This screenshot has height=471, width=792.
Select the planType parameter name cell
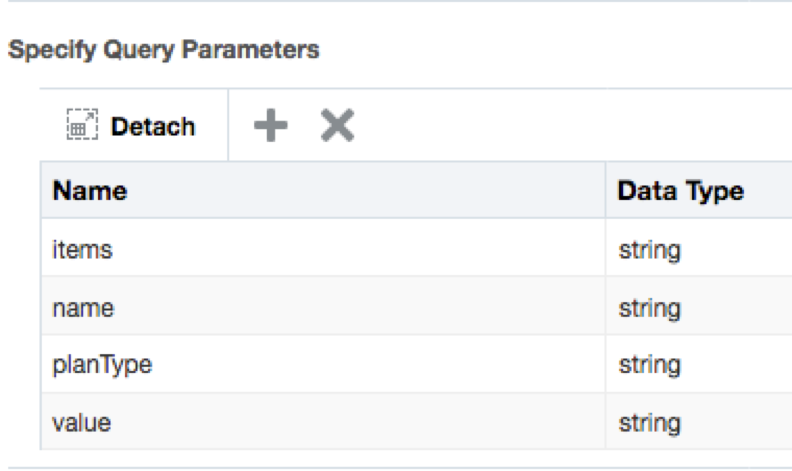tap(101, 366)
